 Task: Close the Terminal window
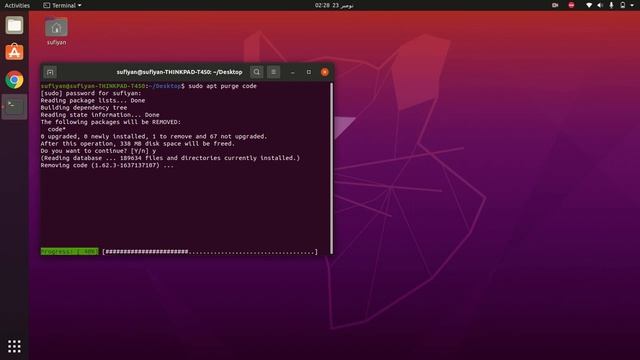[324, 72]
